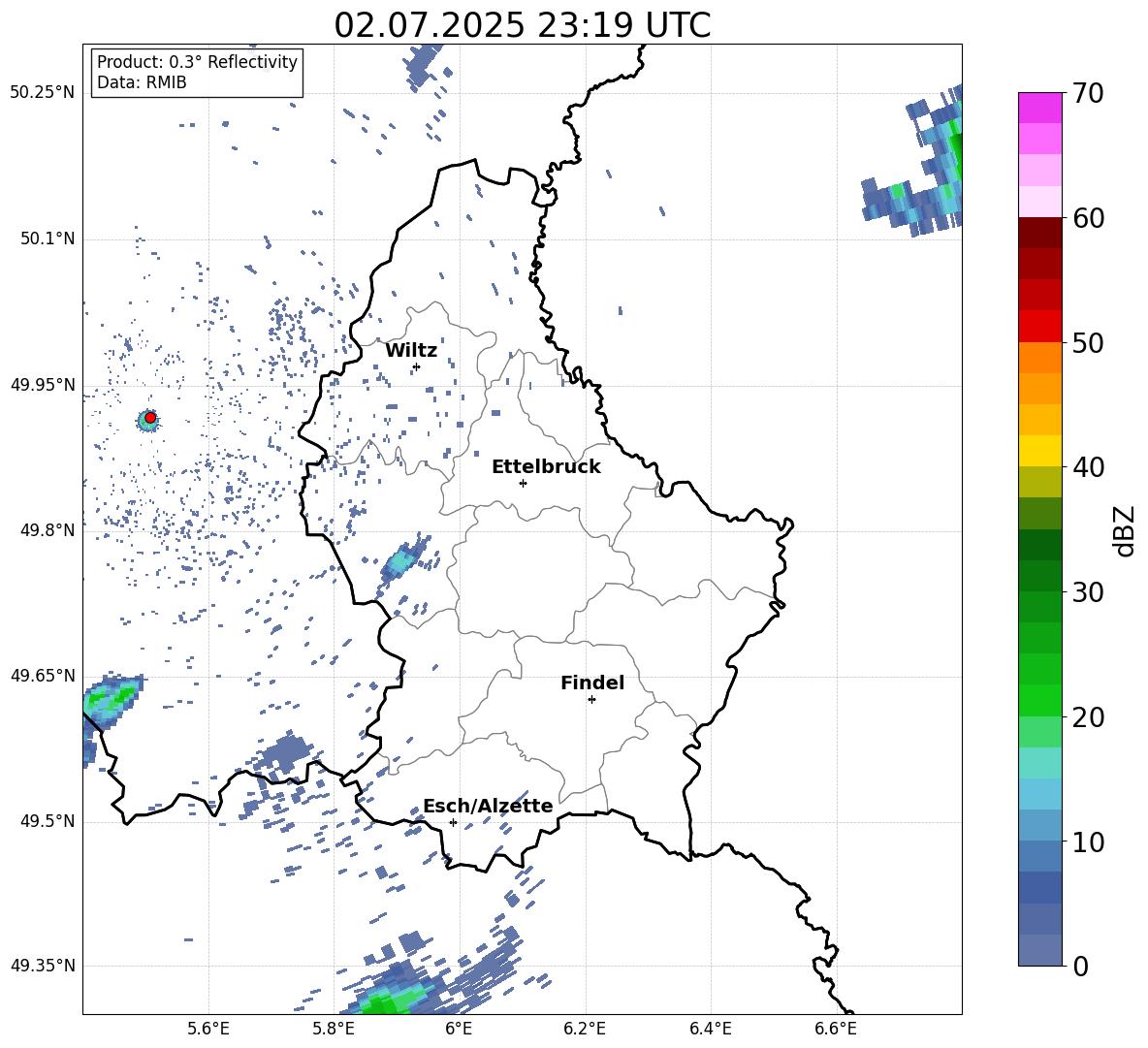Click the Findel station cross marker

click(x=591, y=700)
